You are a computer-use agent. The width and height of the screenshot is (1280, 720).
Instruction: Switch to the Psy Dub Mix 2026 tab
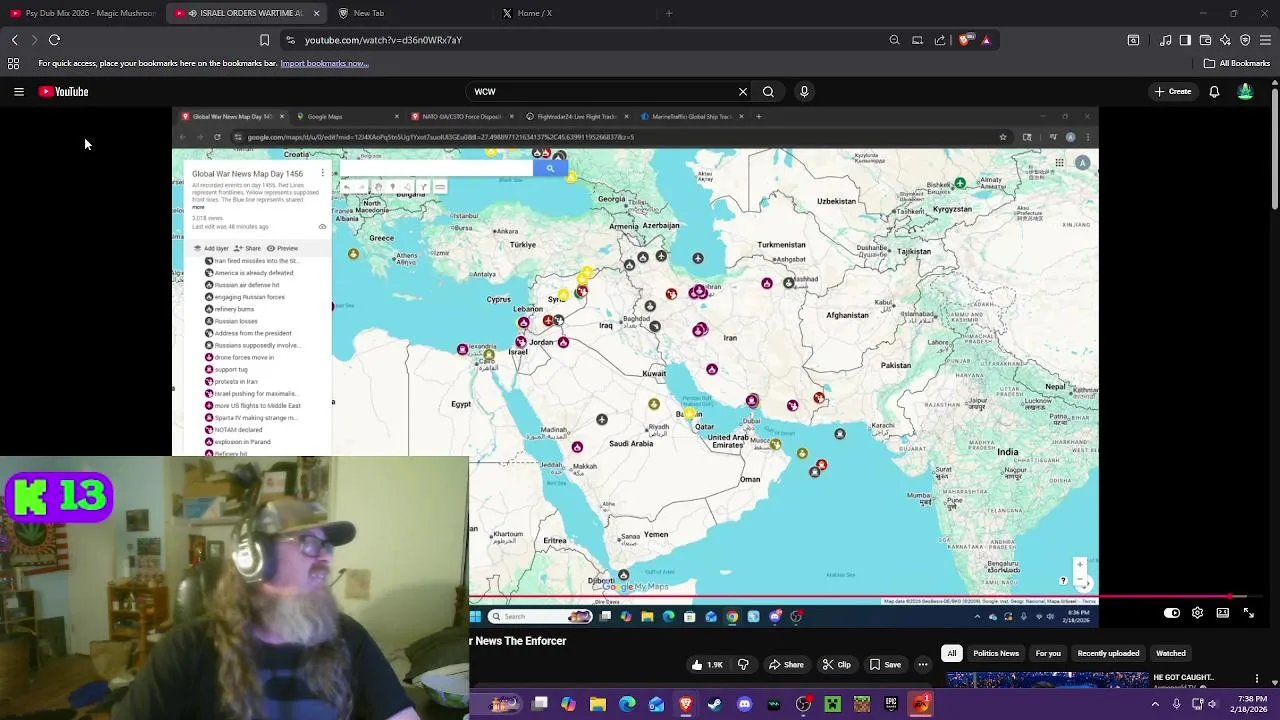(80, 13)
